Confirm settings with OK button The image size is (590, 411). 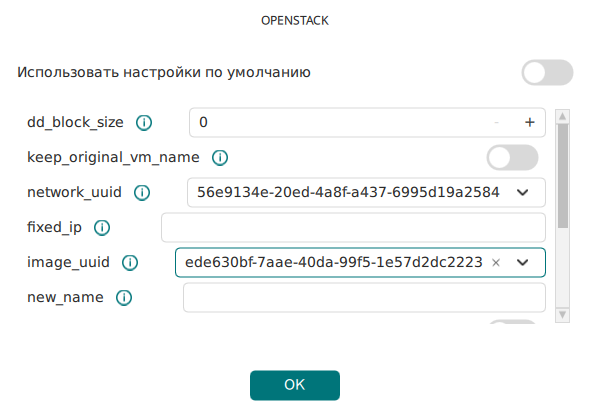[295, 385]
